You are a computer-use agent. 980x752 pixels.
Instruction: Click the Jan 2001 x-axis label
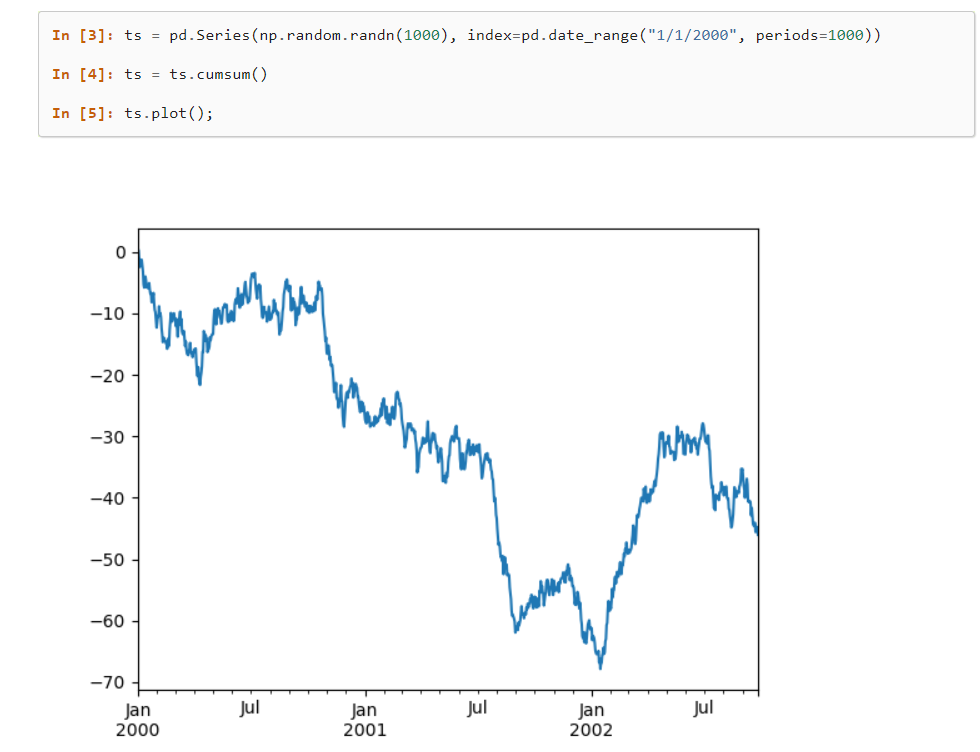(365, 719)
